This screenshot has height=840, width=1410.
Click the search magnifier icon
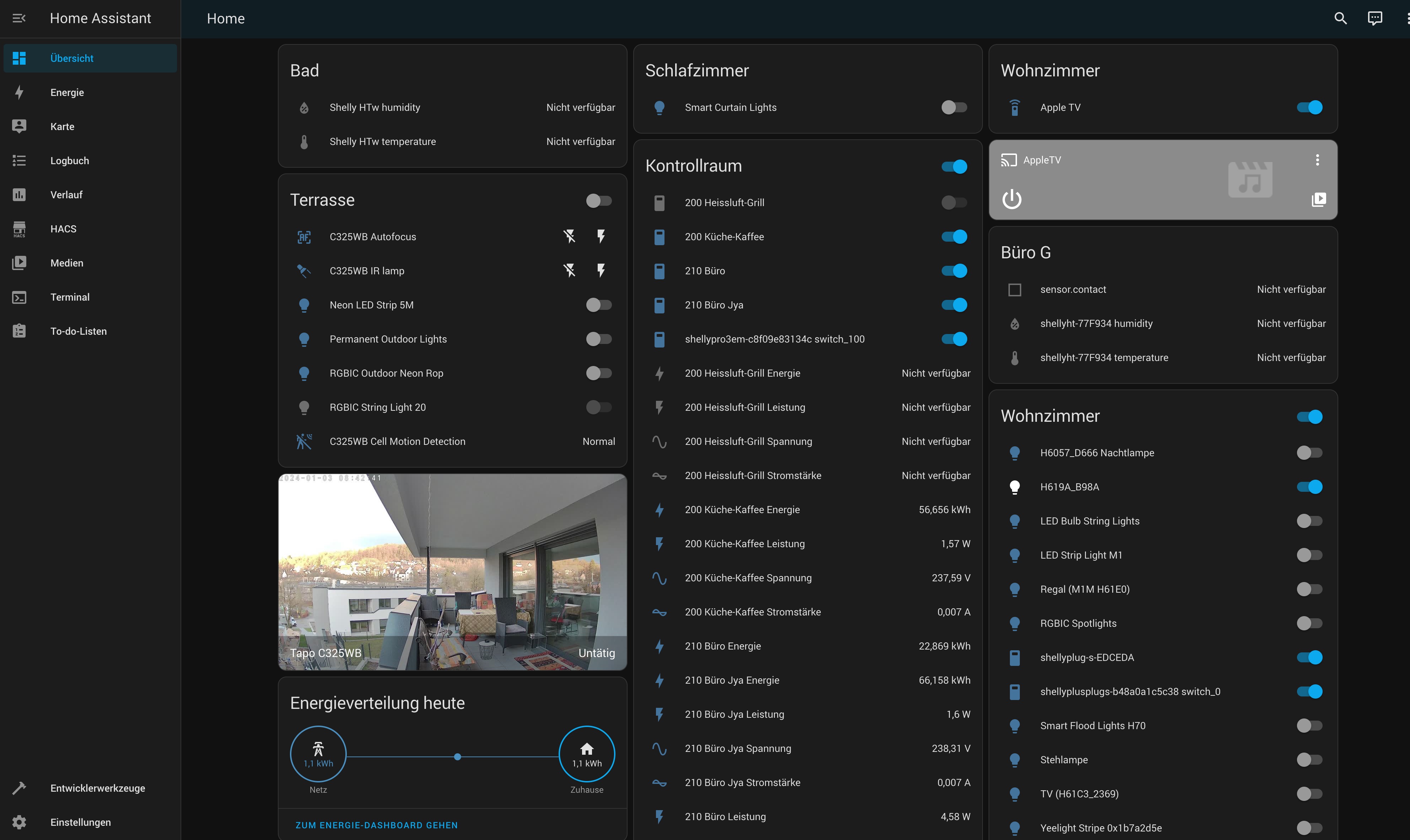tap(1340, 18)
